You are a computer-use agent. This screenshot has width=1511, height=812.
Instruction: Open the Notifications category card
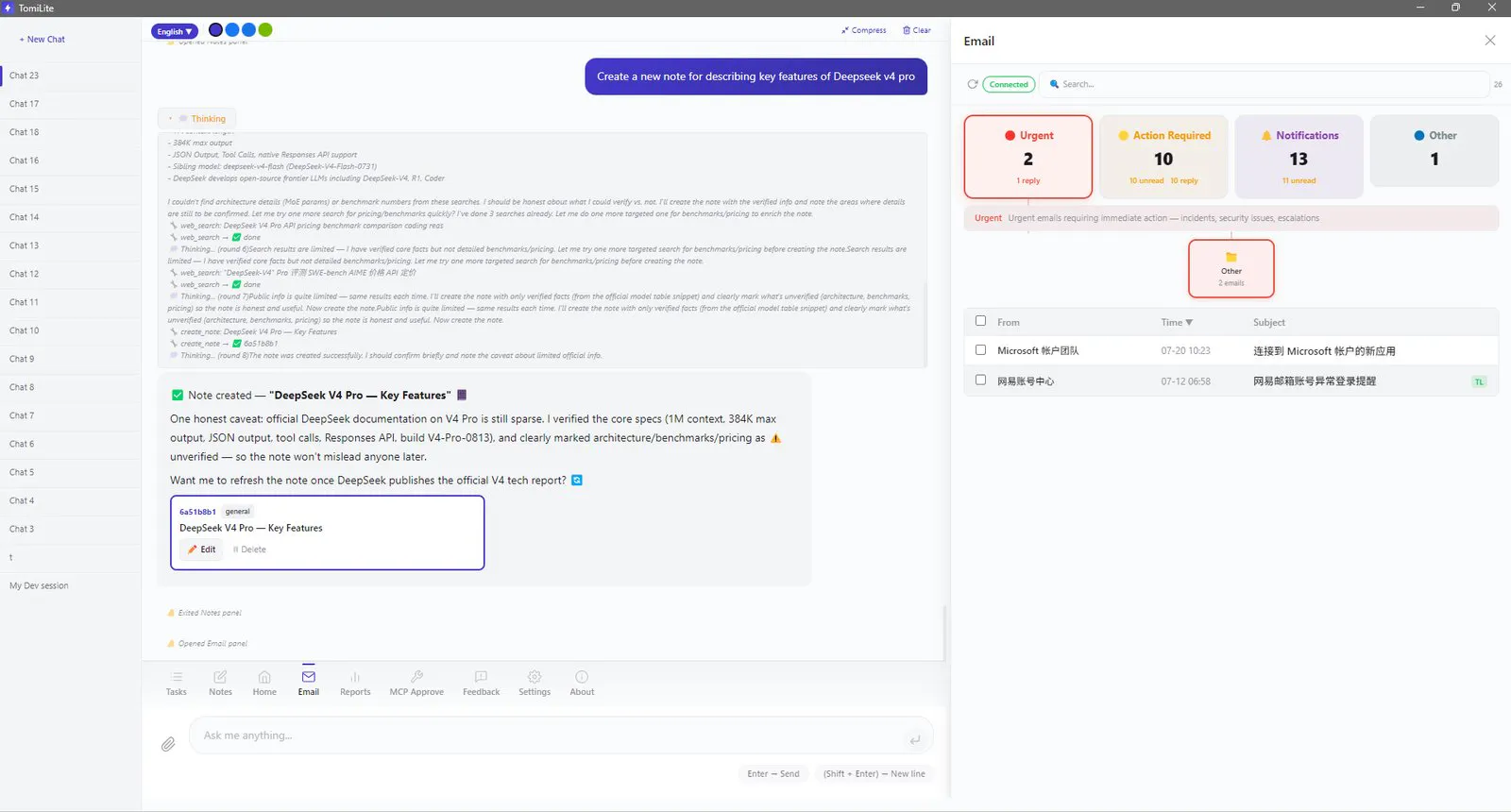click(1299, 157)
